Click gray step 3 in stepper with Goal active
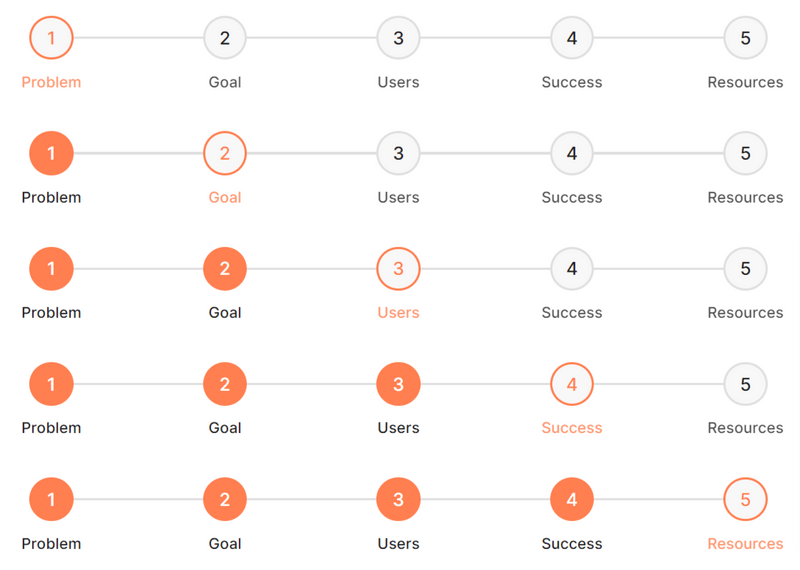Screen dimensions: 800x570 (398, 154)
